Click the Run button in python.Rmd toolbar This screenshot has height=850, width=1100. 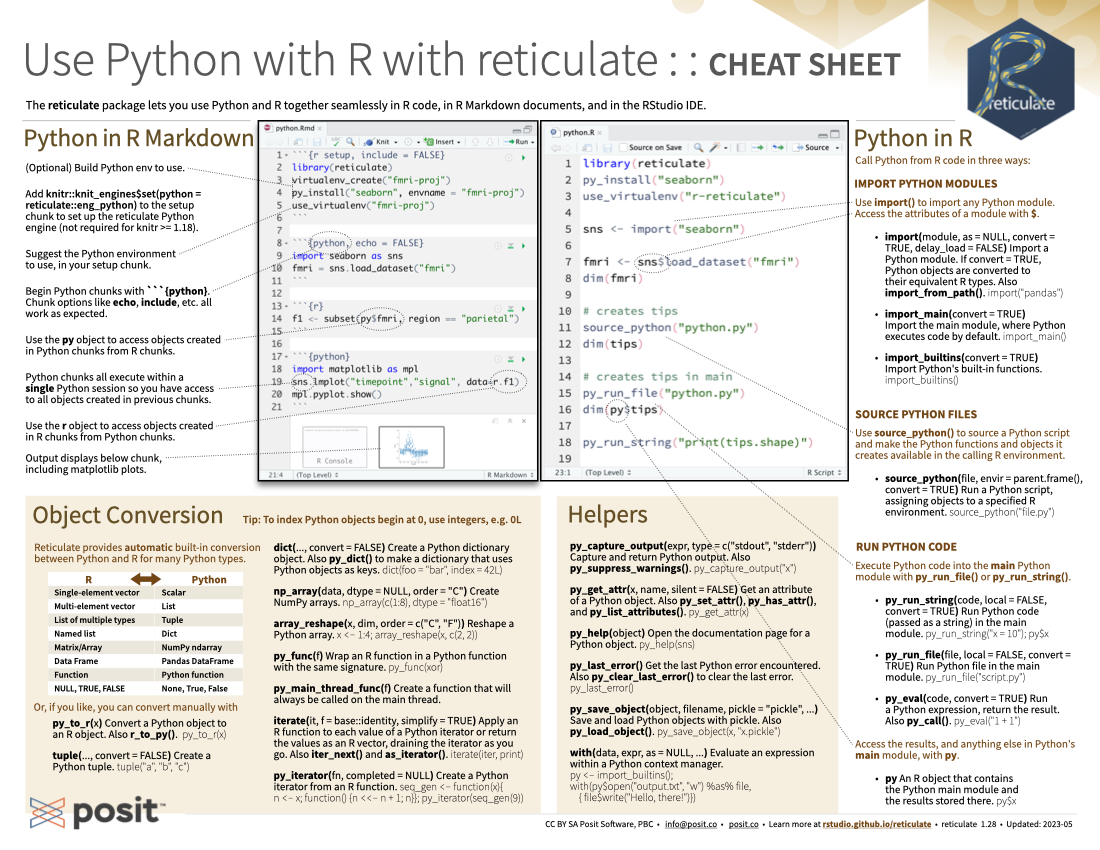pyautogui.click(x=517, y=142)
